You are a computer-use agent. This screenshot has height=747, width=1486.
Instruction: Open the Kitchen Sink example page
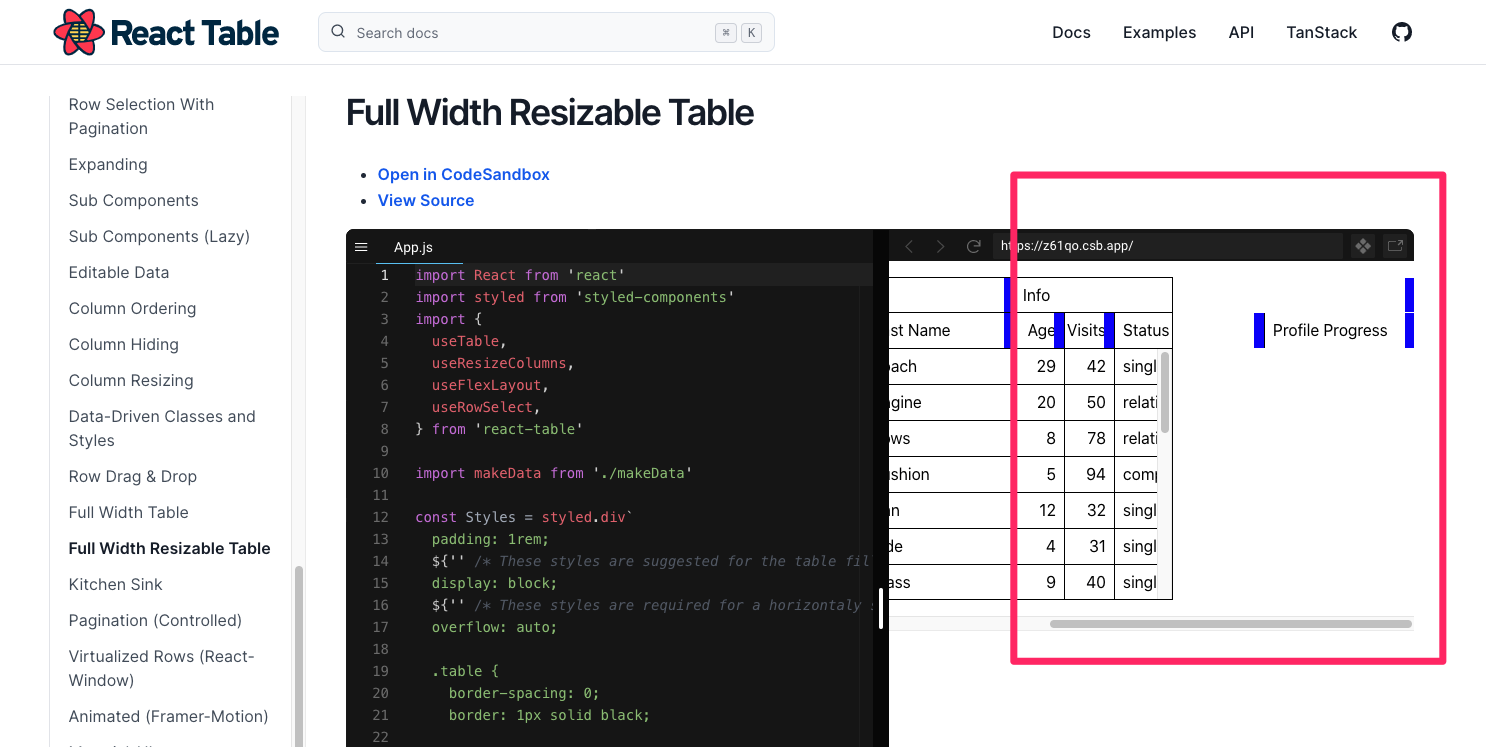[x=115, y=584]
